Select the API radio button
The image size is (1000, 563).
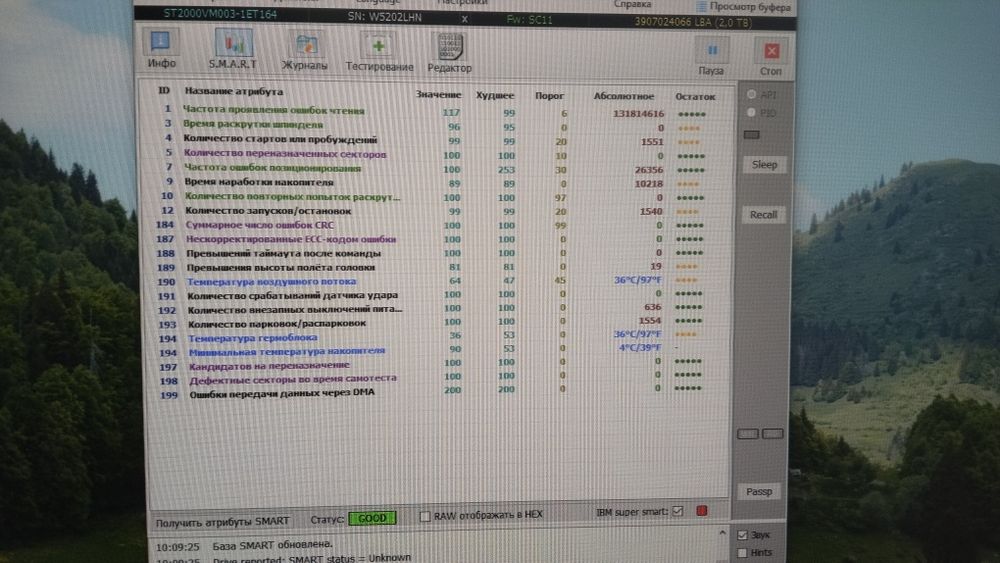coord(752,94)
